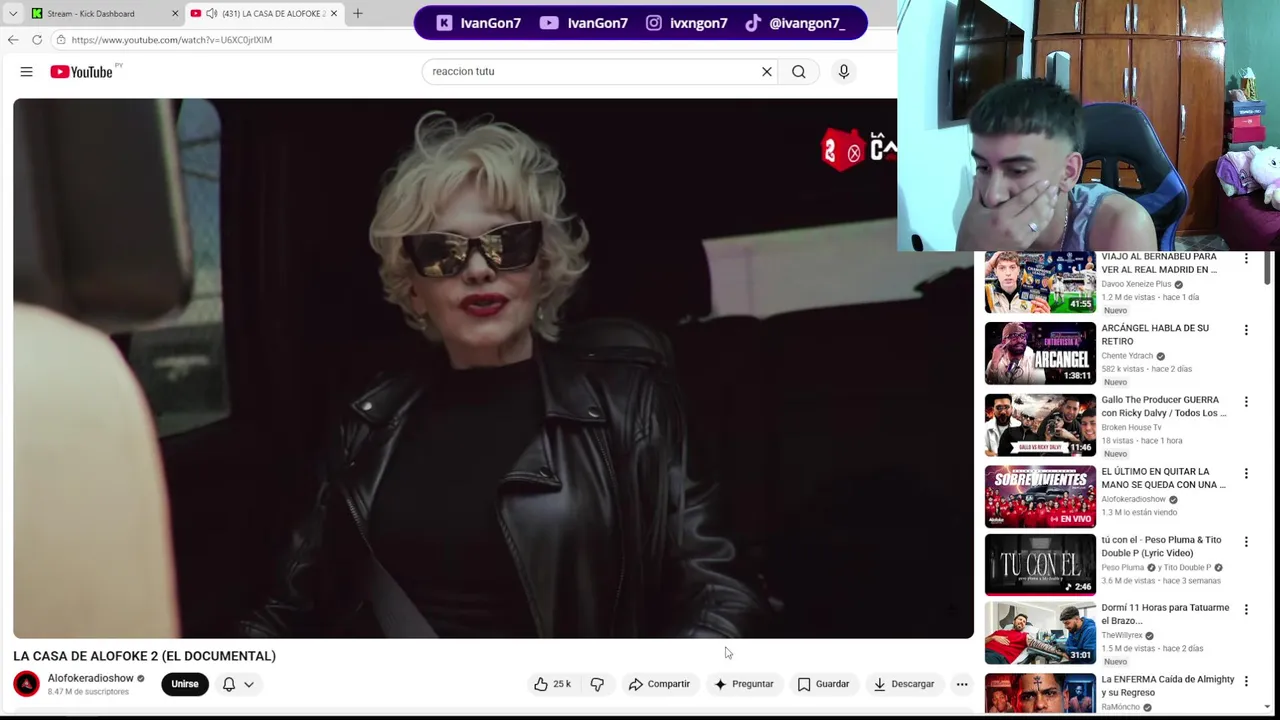1280x720 pixels.
Task: Open the Alofokeradioshow channel avatar
Action: pos(27,684)
